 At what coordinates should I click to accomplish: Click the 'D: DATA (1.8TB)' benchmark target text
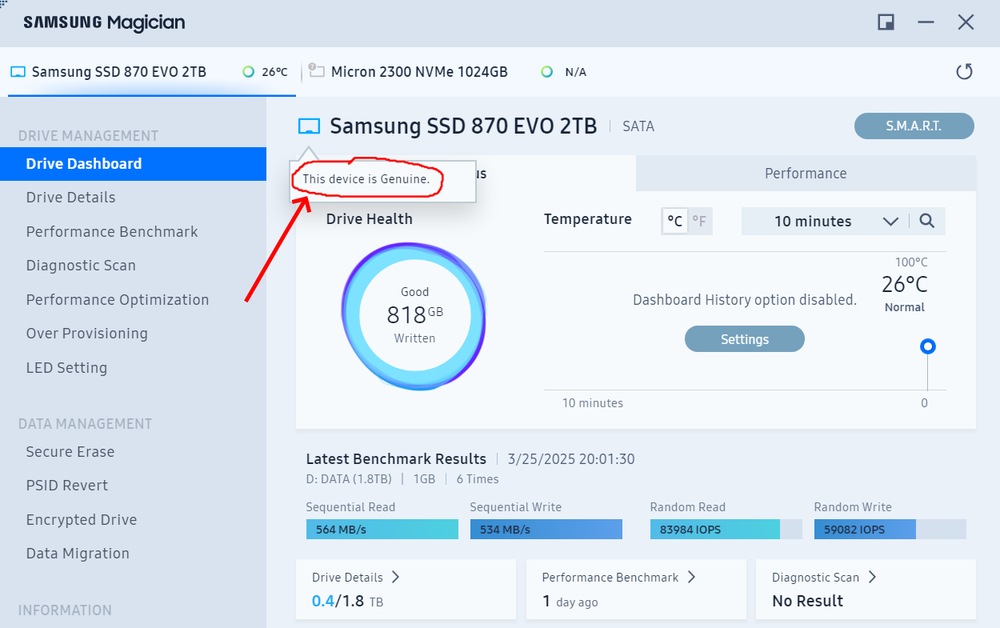click(x=349, y=479)
